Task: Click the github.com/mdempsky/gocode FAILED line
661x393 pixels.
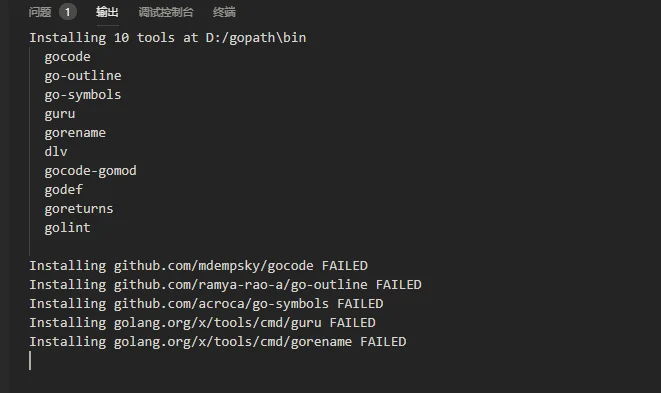Action: tap(199, 266)
